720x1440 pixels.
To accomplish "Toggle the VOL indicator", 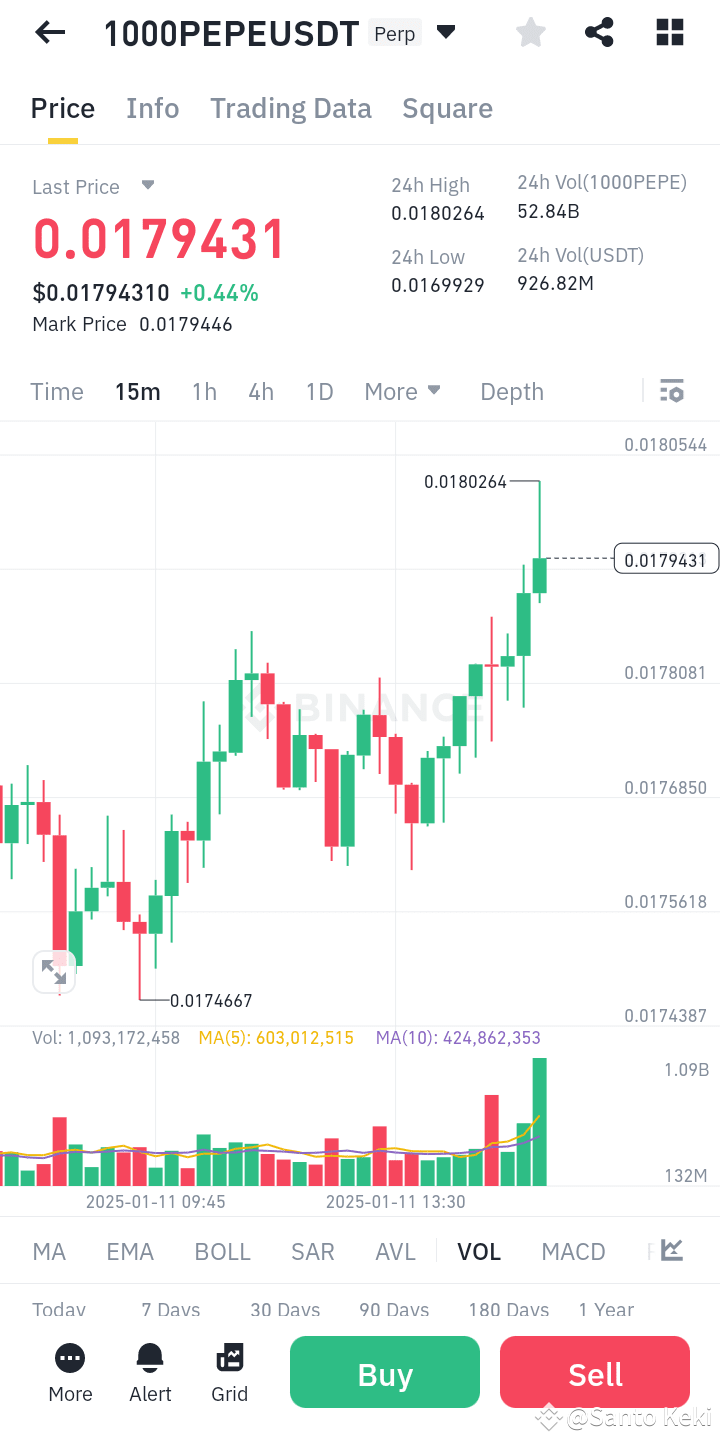I will (479, 1251).
